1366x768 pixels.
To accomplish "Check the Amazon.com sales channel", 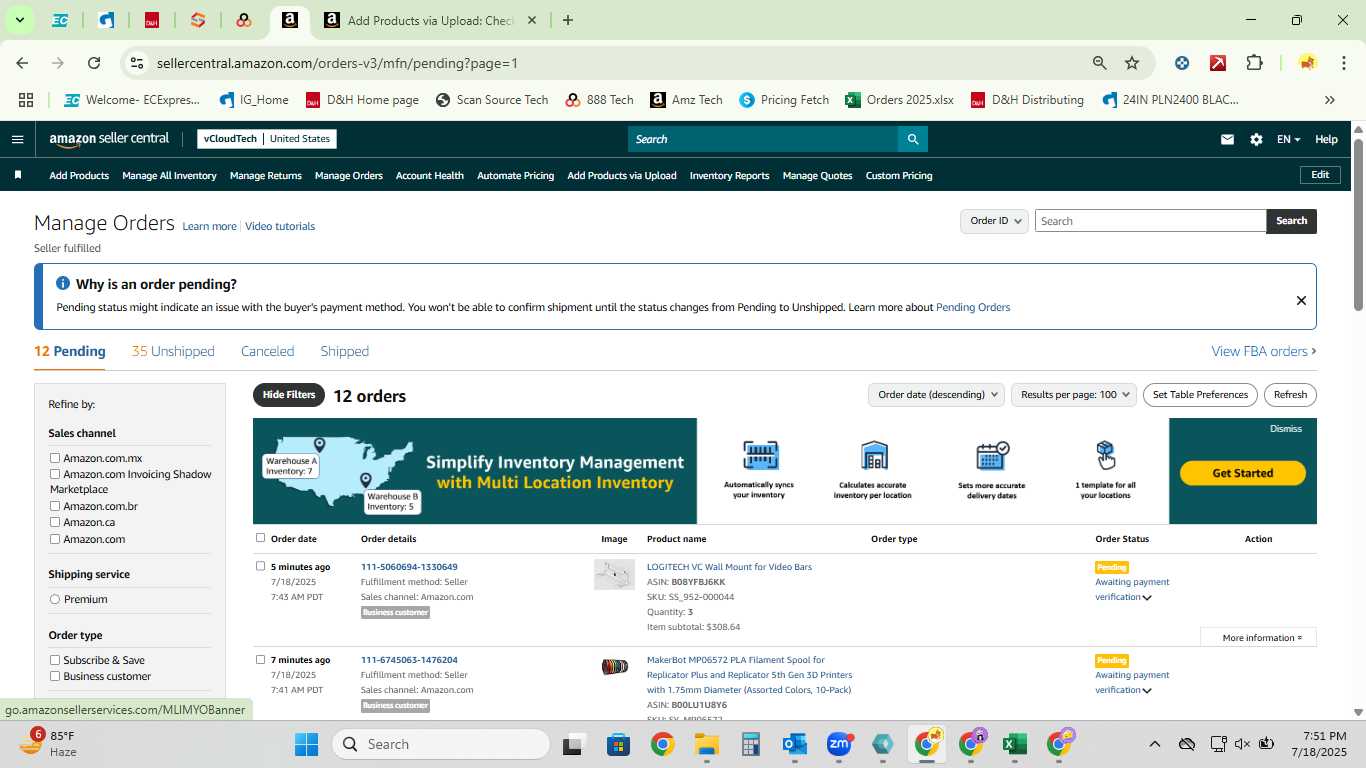I will 55,539.
